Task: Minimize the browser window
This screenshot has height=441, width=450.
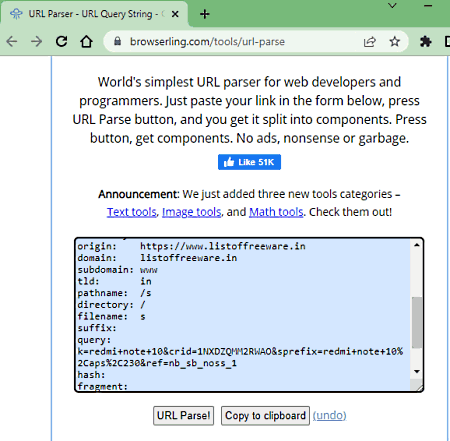Action: (428, 6)
